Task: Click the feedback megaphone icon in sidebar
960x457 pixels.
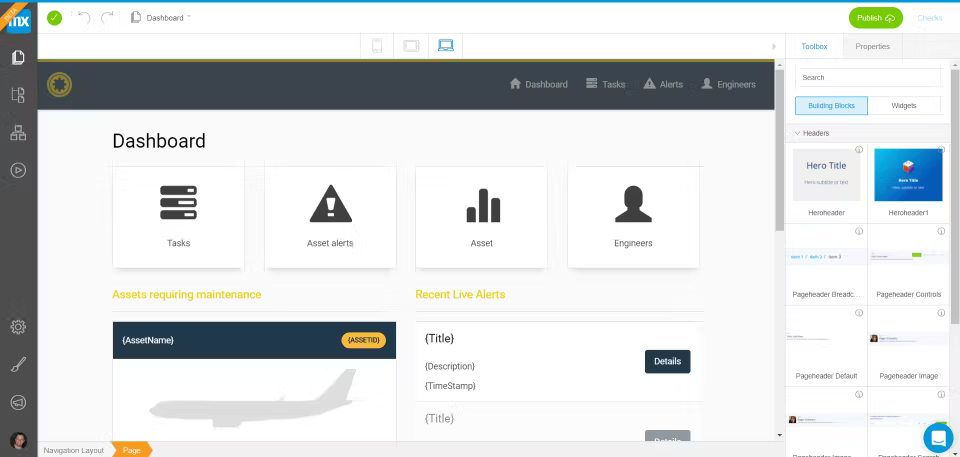Action: pos(18,402)
